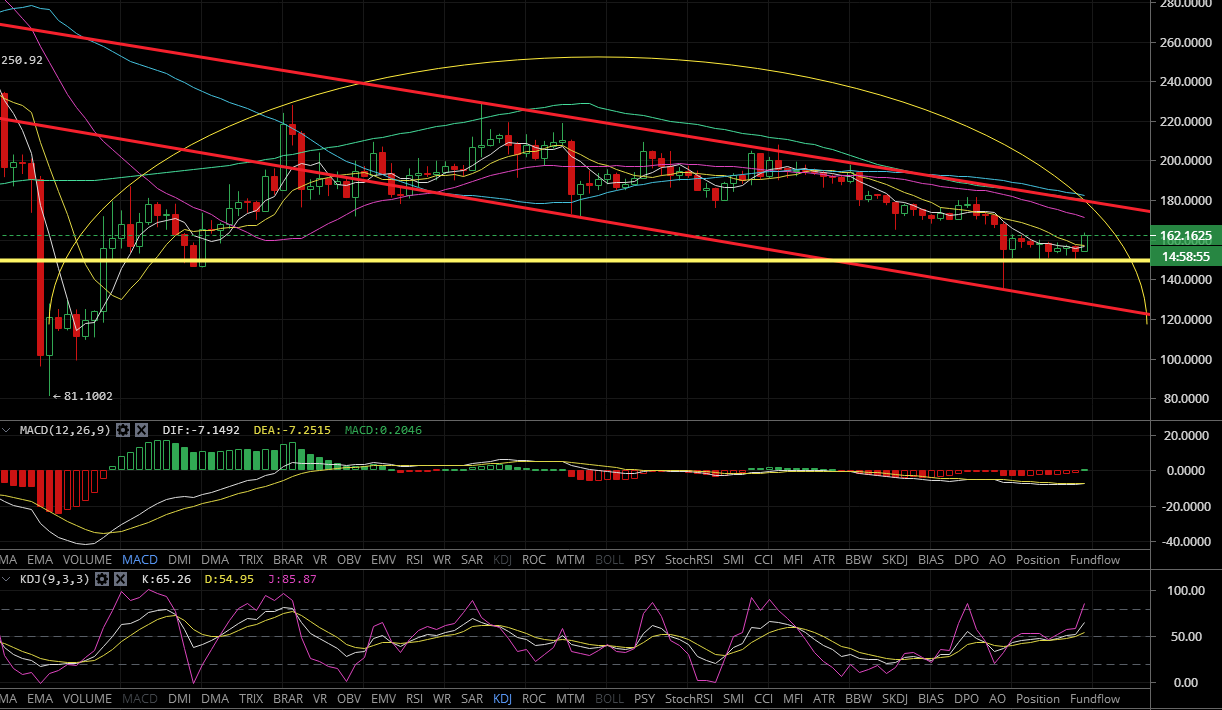Select EMA in the MACD panel's indicator row
The image size is (1222, 710).
click(x=40, y=560)
